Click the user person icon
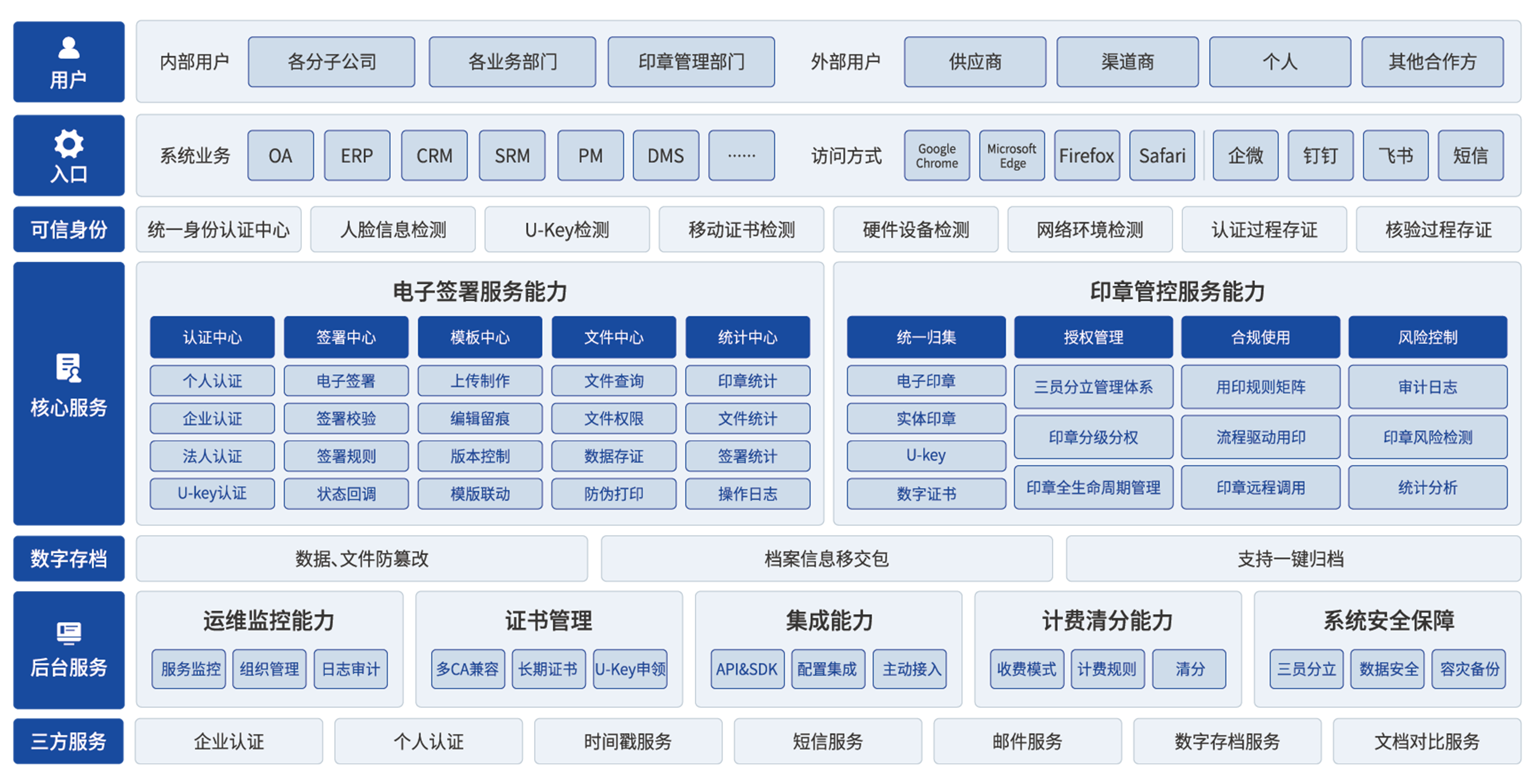 click(x=69, y=48)
